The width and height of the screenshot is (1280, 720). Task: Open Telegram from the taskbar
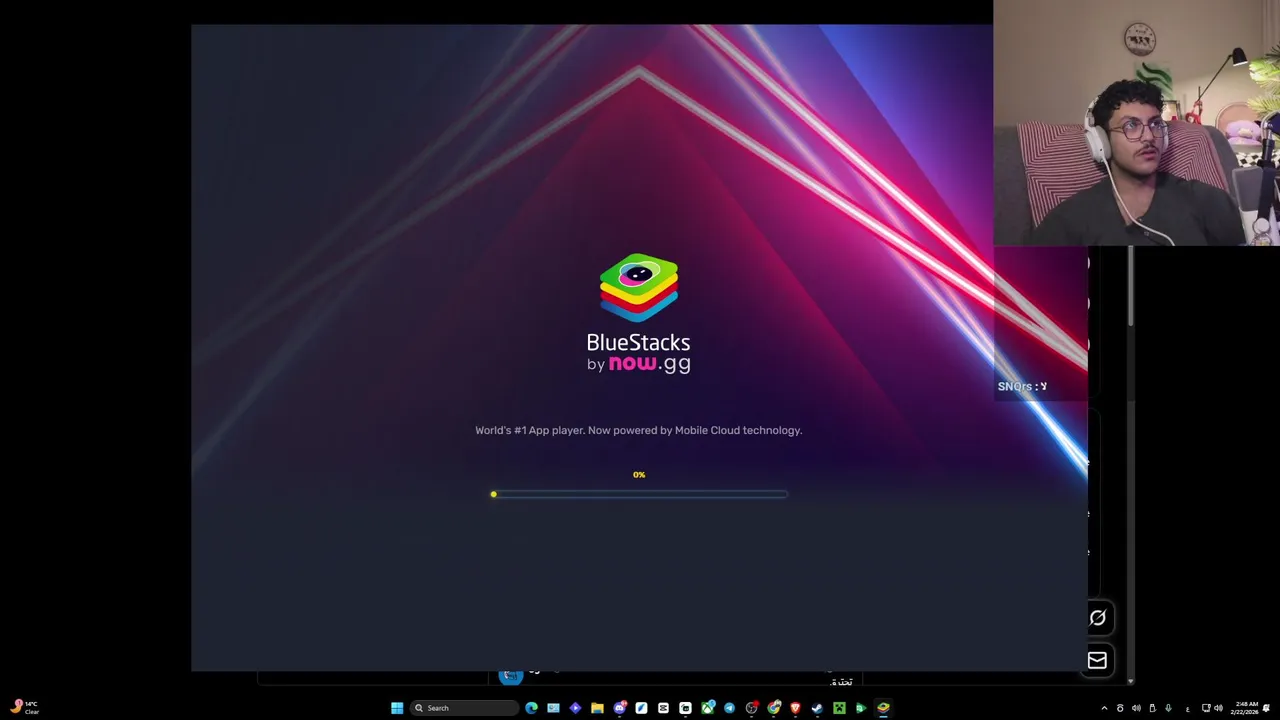point(729,708)
